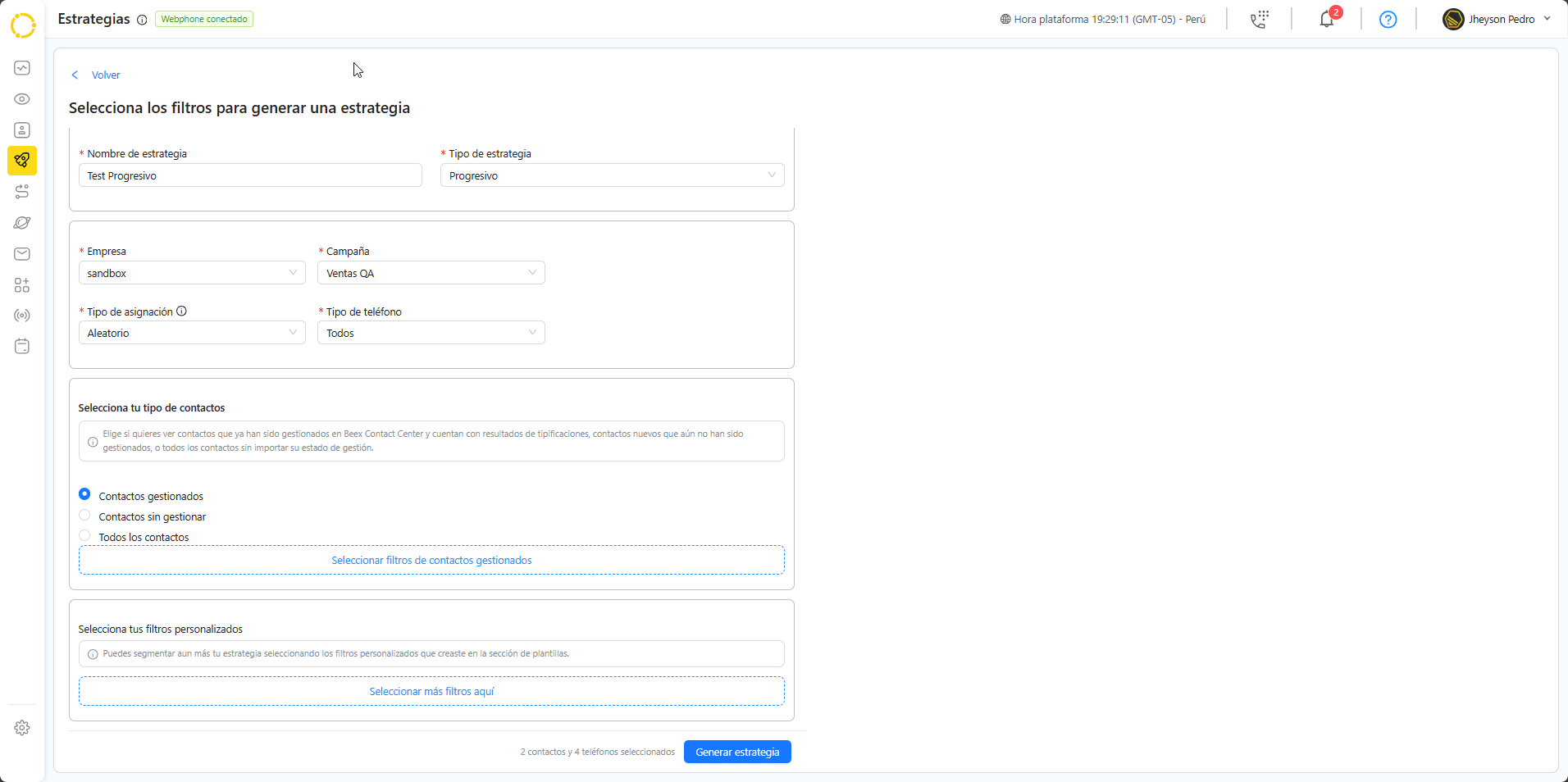The height and width of the screenshot is (782, 1568).
Task: Open the webphone dialpad icon
Action: 1259,20
